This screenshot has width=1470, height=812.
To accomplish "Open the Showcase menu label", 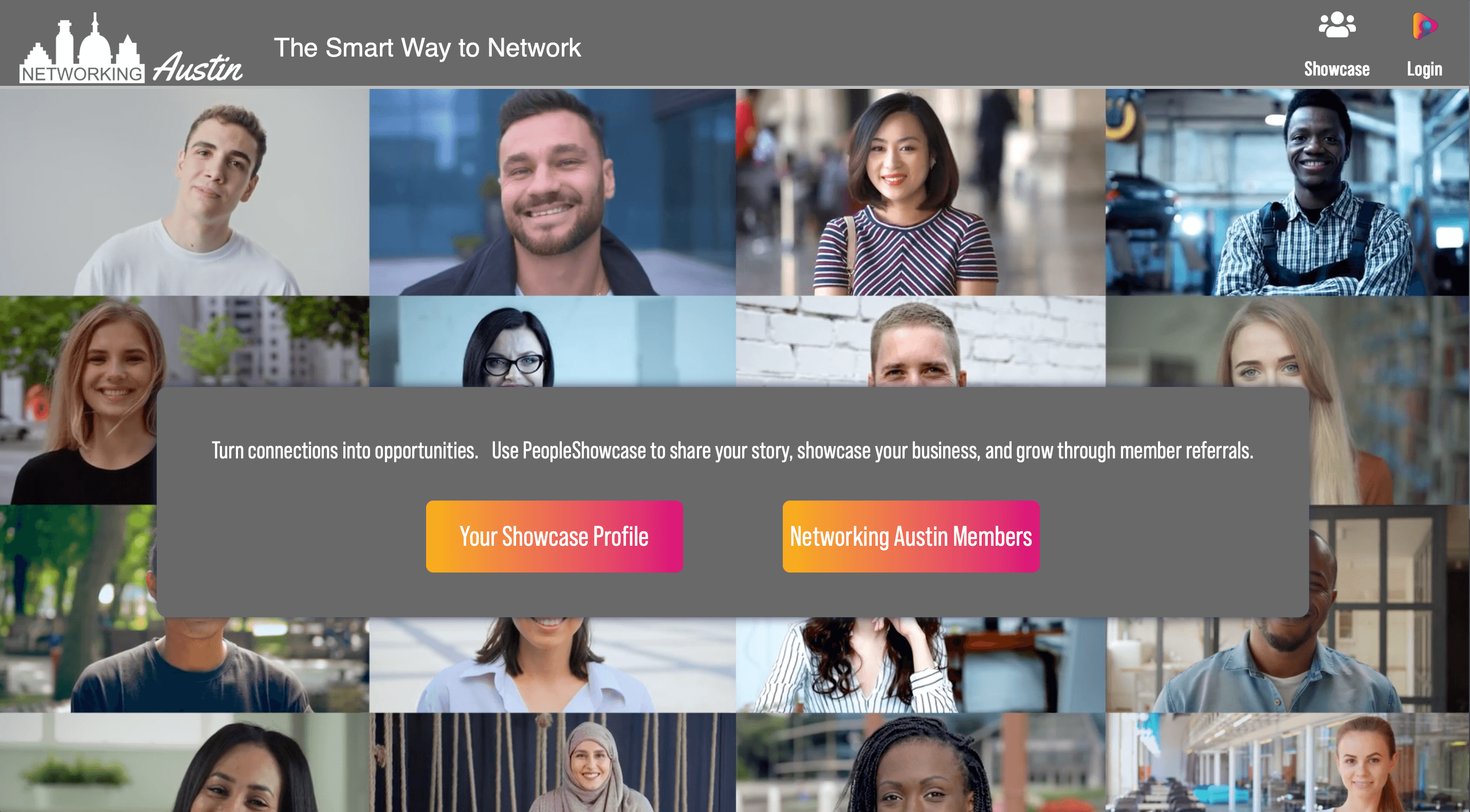I will tap(1336, 69).
